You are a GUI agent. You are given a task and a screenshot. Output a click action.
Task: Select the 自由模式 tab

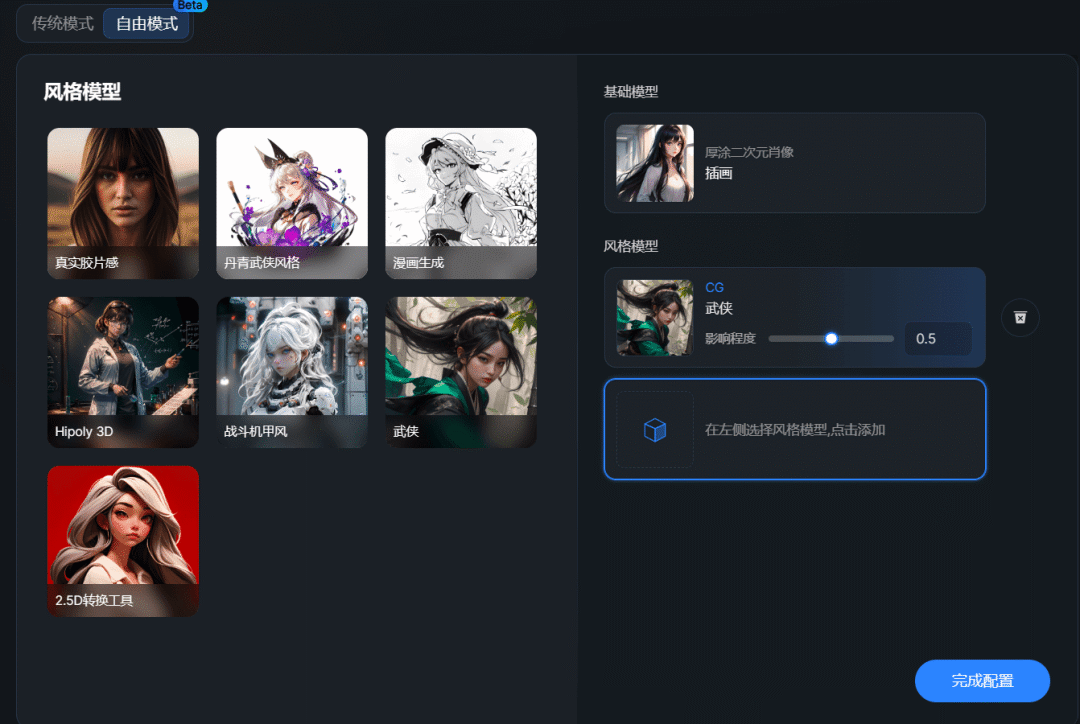pos(147,24)
